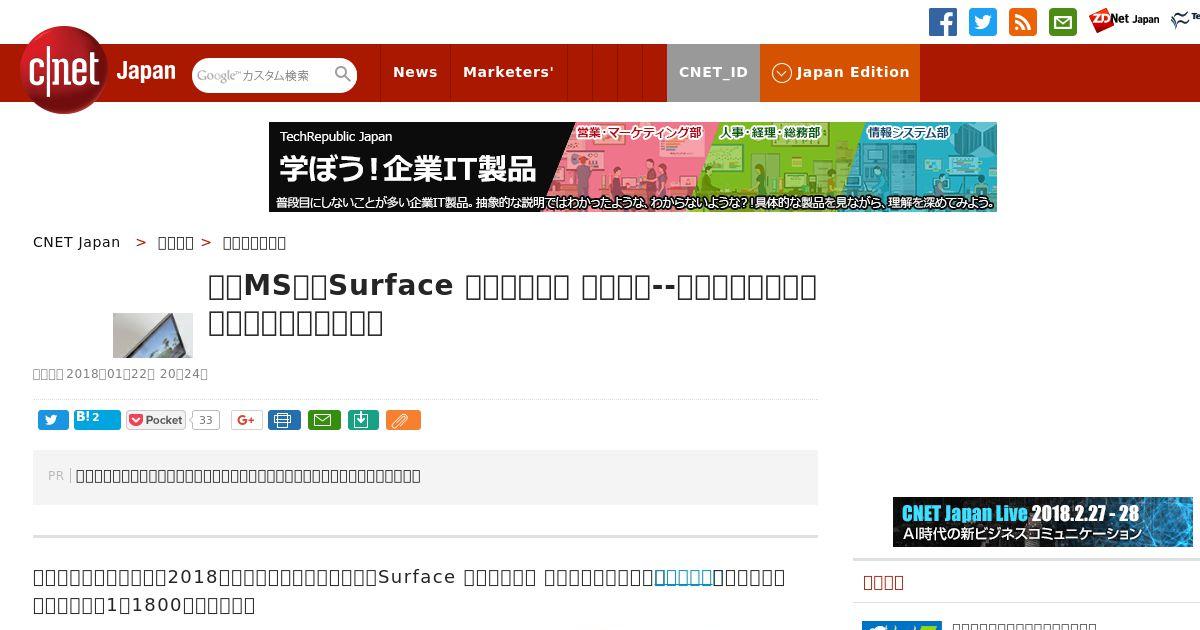Click the orange paperclip clip icon
The width and height of the screenshot is (1200, 630).
403,420
